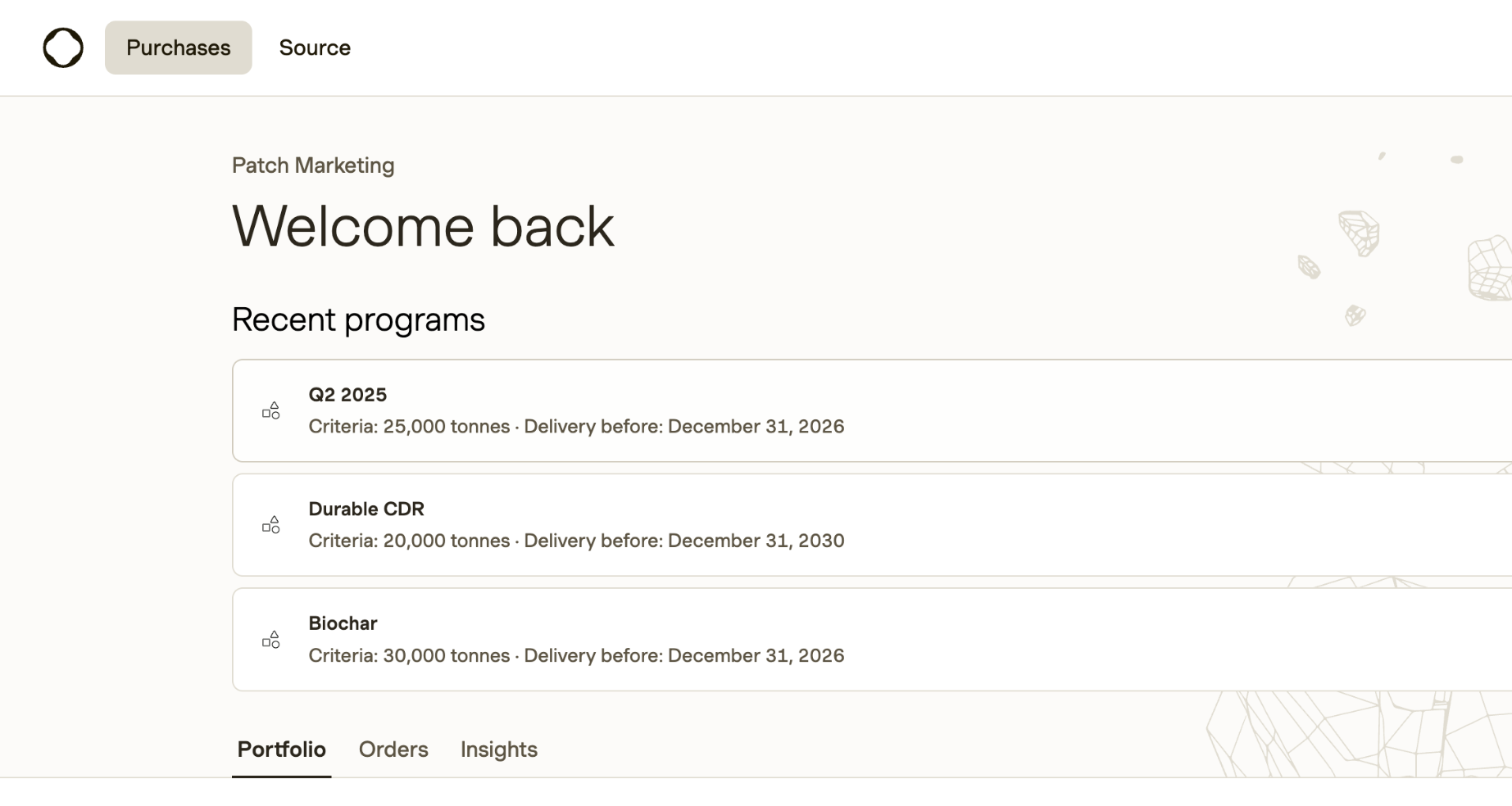Click the 20,000 tonnes criteria line
1512x806 pixels.
pos(576,541)
